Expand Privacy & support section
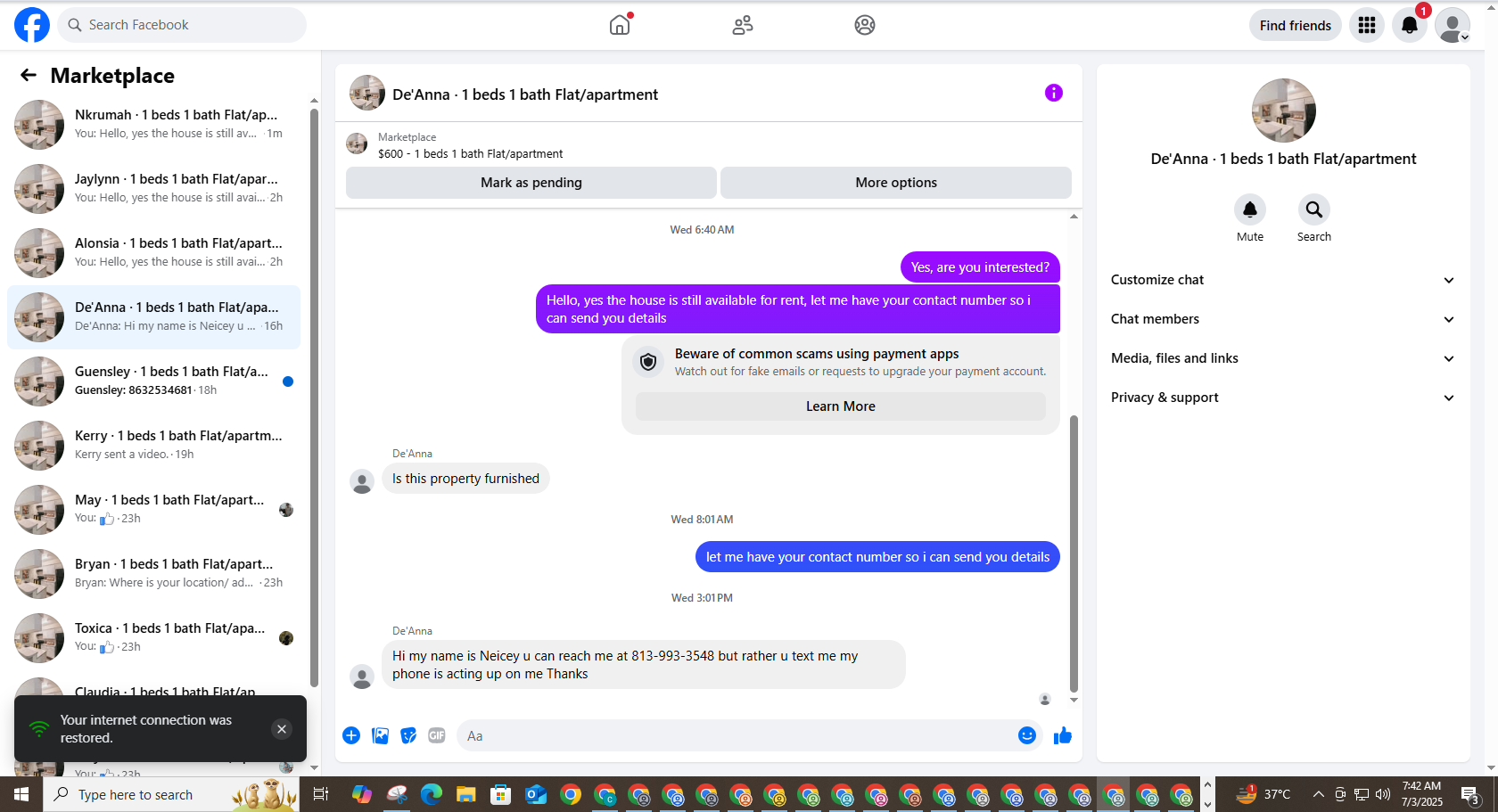Viewport: 1498px width, 812px height. coord(1283,398)
